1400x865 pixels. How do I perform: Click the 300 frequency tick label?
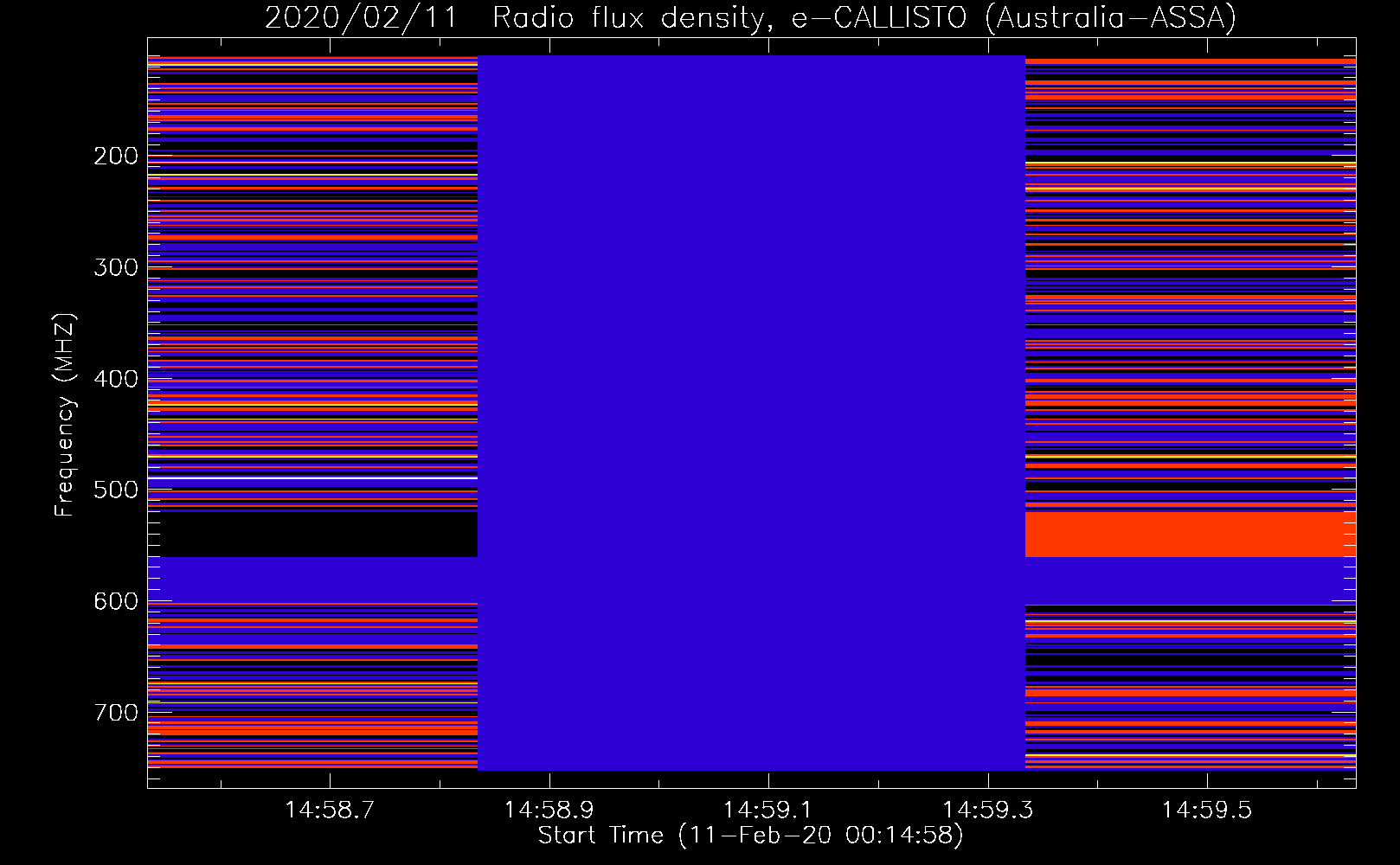click(x=116, y=267)
